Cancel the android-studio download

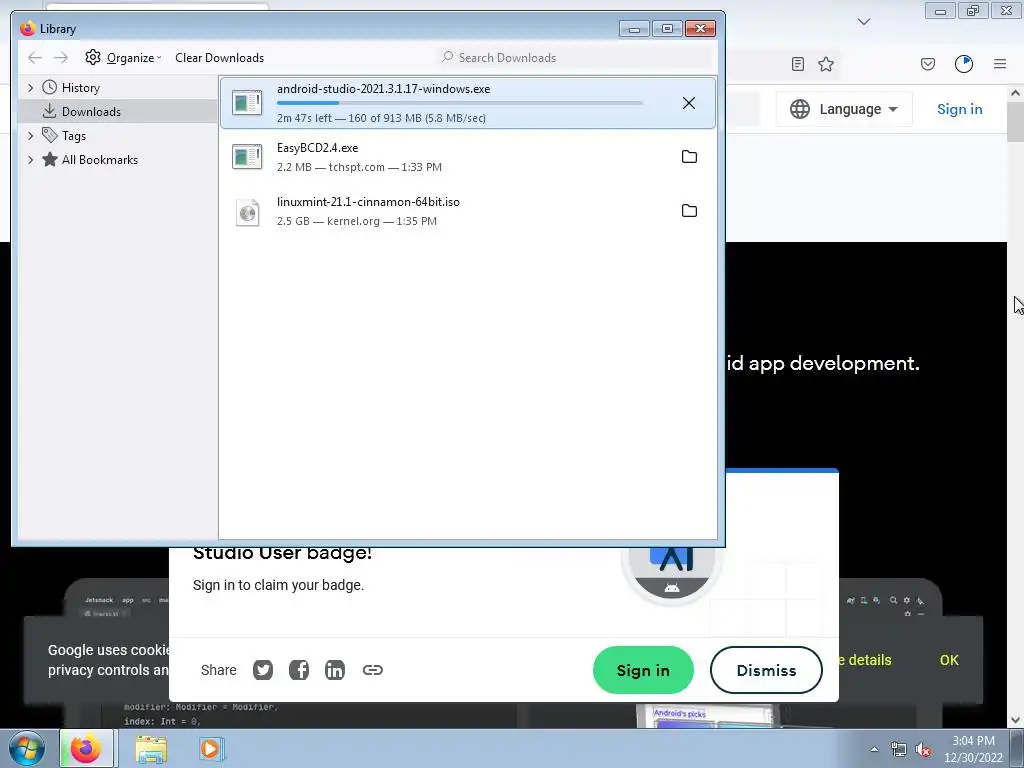[x=688, y=103]
